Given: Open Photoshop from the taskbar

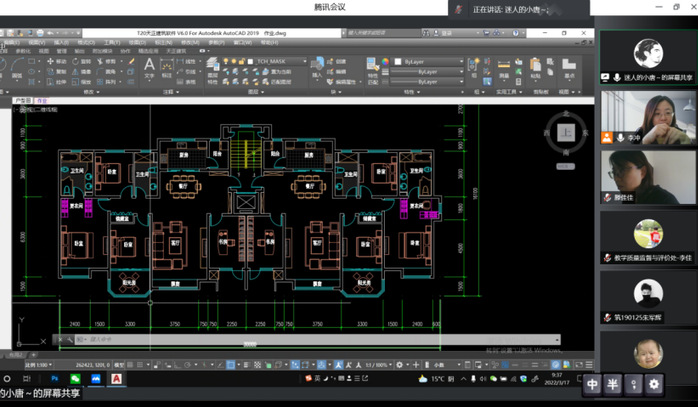Looking at the screenshot, I should (54, 379).
